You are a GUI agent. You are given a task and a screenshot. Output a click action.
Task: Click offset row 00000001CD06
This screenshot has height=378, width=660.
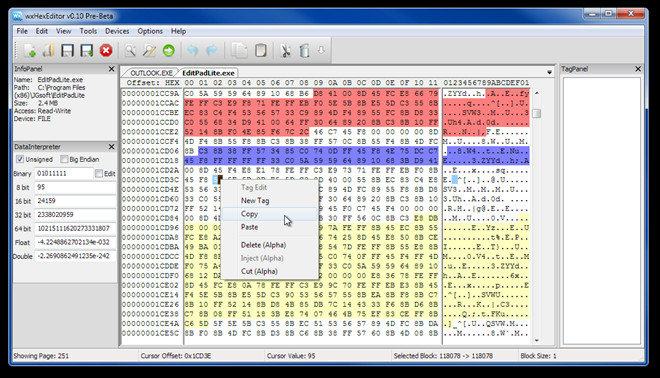click(151, 151)
